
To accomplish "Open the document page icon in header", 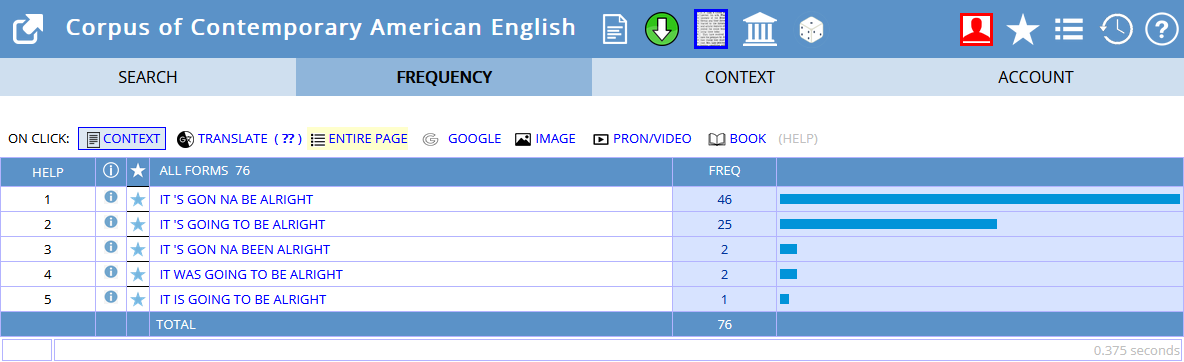I will click(615, 29).
